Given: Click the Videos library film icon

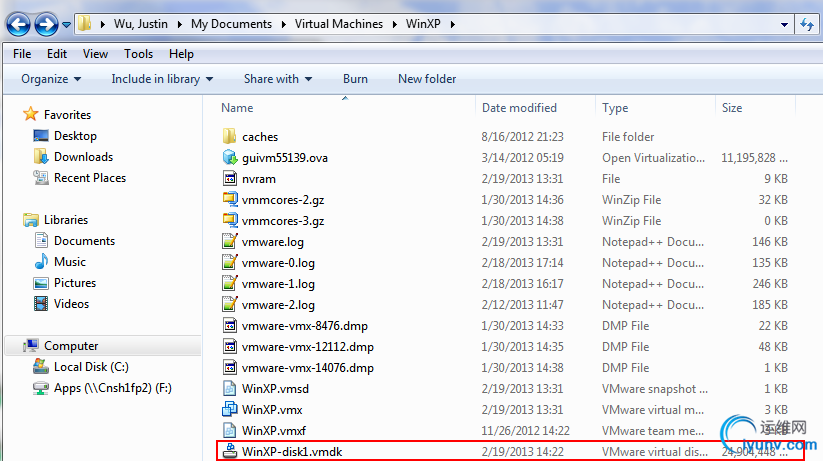Looking at the screenshot, I should (41, 303).
